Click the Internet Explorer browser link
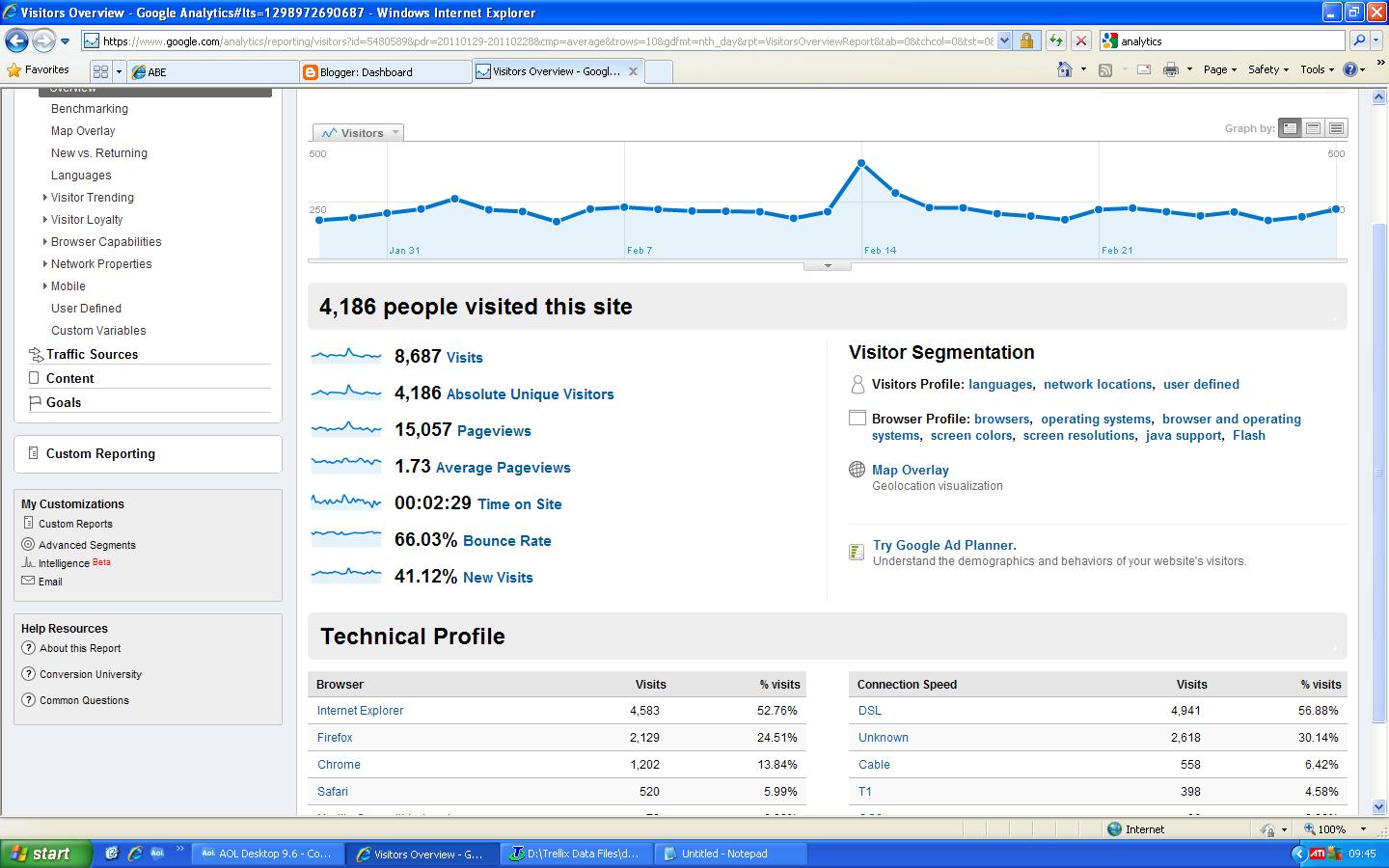Screen dimensions: 1389x868 [360, 711]
